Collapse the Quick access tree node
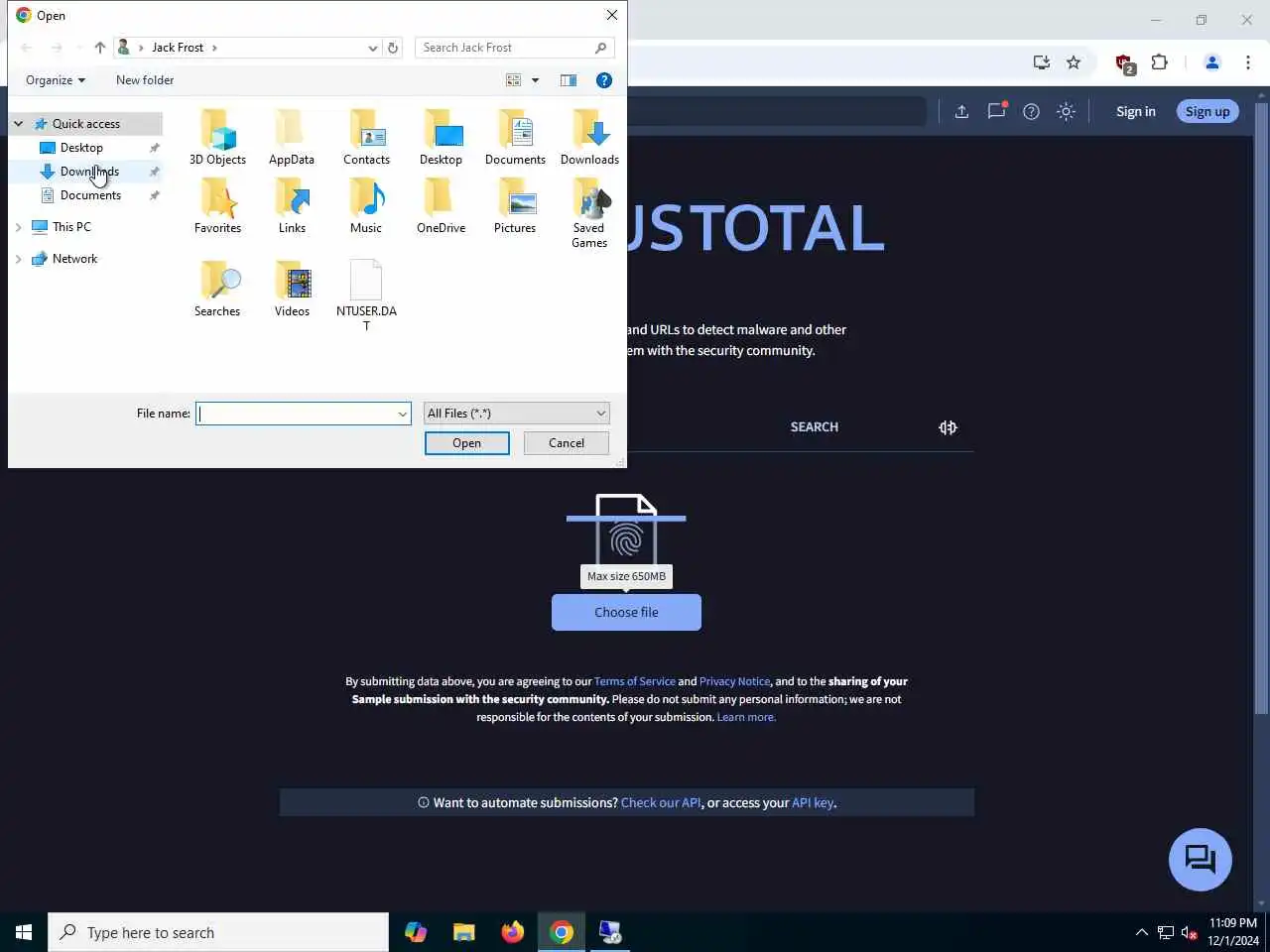1270x952 pixels. tap(18, 124)
